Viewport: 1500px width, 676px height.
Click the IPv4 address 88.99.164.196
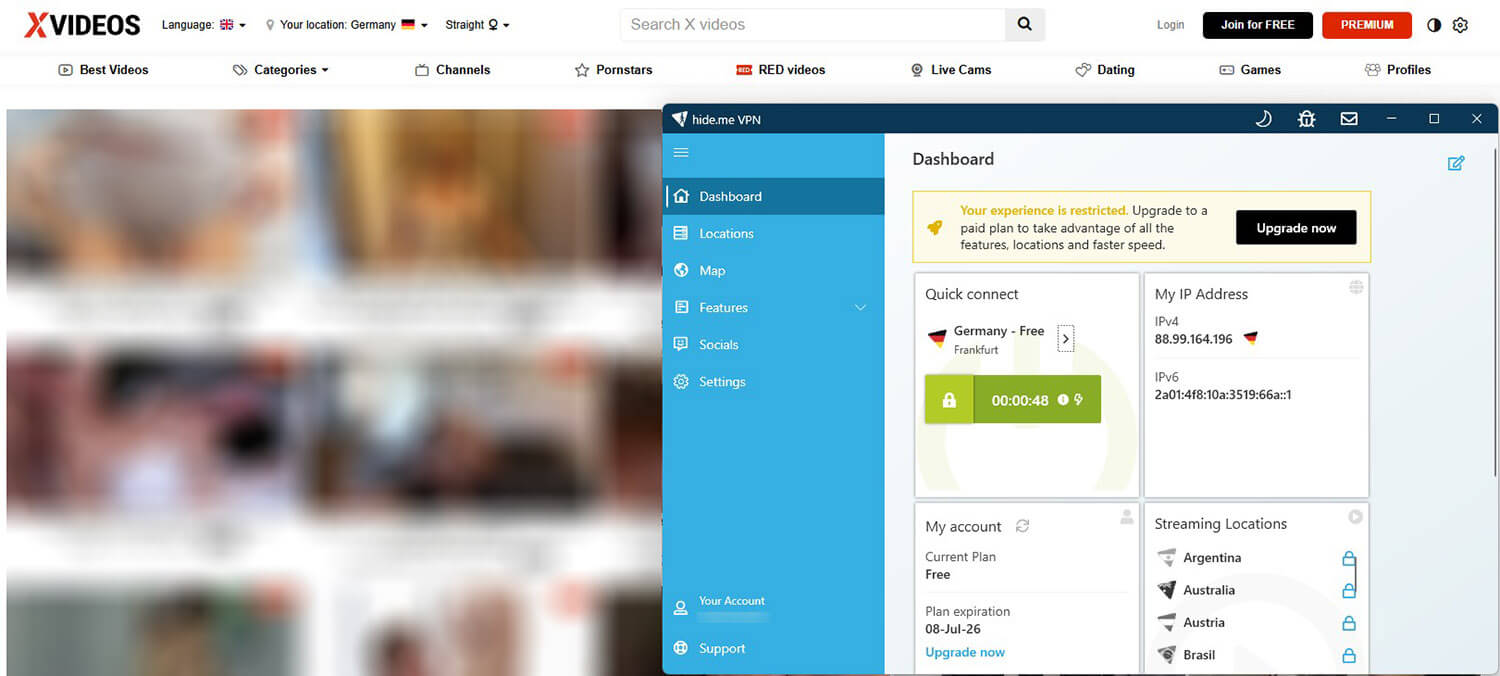click(x=1193, y=339)
